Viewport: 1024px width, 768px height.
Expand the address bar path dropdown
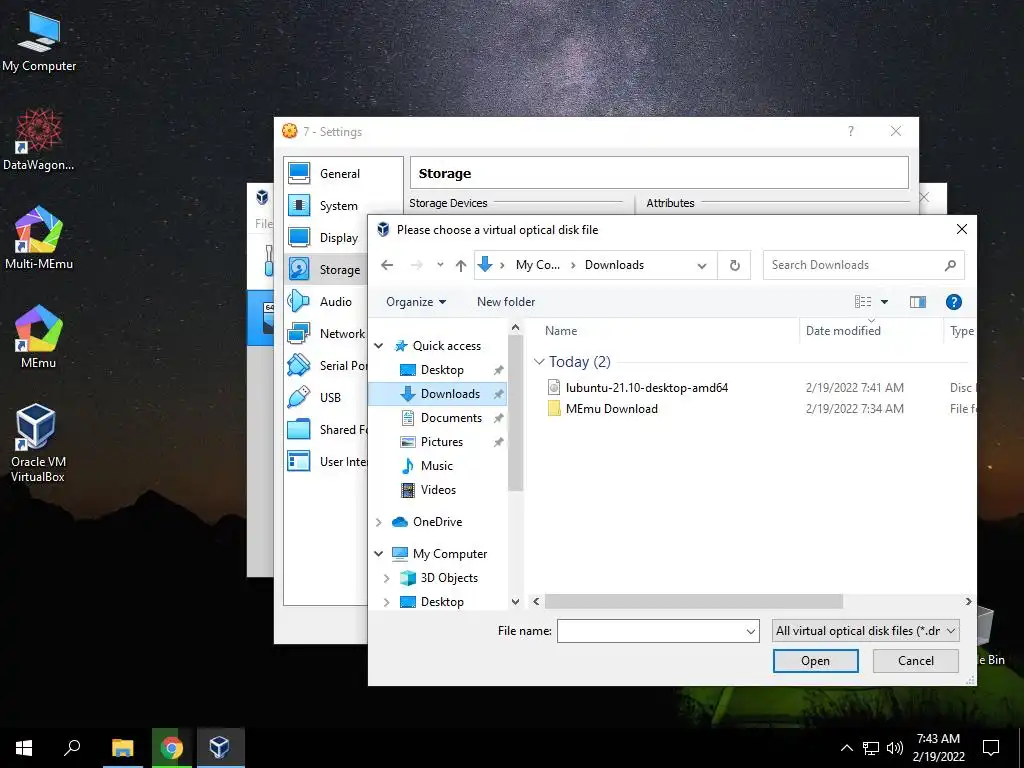pos(702,265)
